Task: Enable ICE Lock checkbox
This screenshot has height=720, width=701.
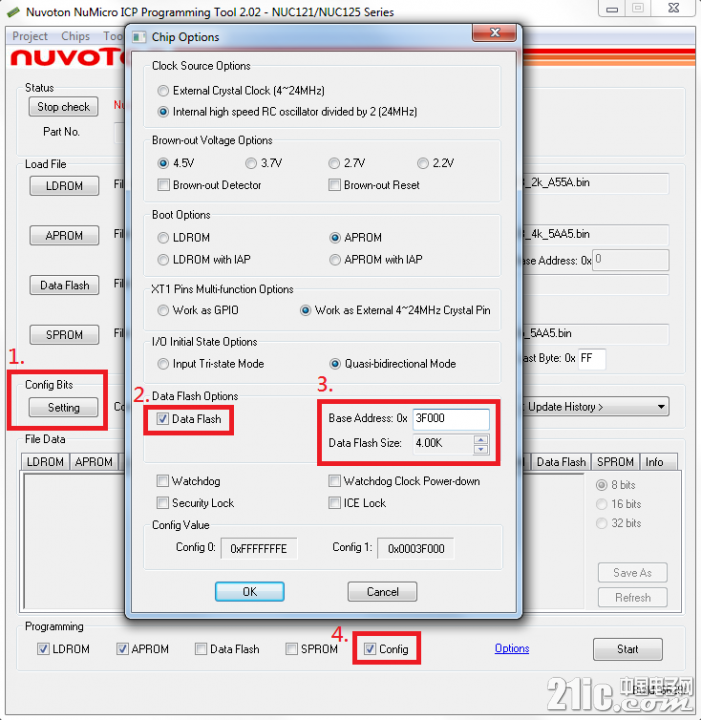Action: point(334,503)
